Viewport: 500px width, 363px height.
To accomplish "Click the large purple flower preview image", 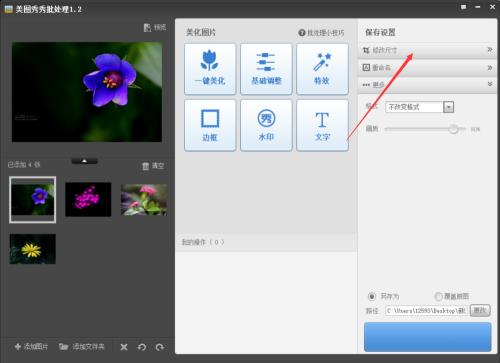I will click(x=87, y=92).
